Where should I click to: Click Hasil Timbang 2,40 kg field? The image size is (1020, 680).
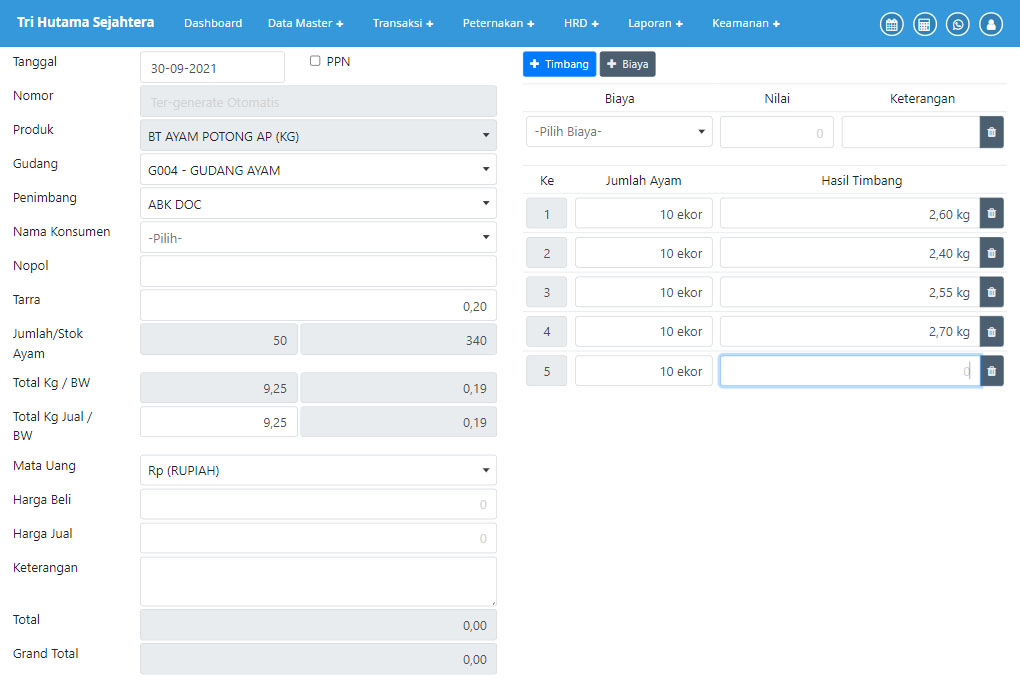point(850,253)
